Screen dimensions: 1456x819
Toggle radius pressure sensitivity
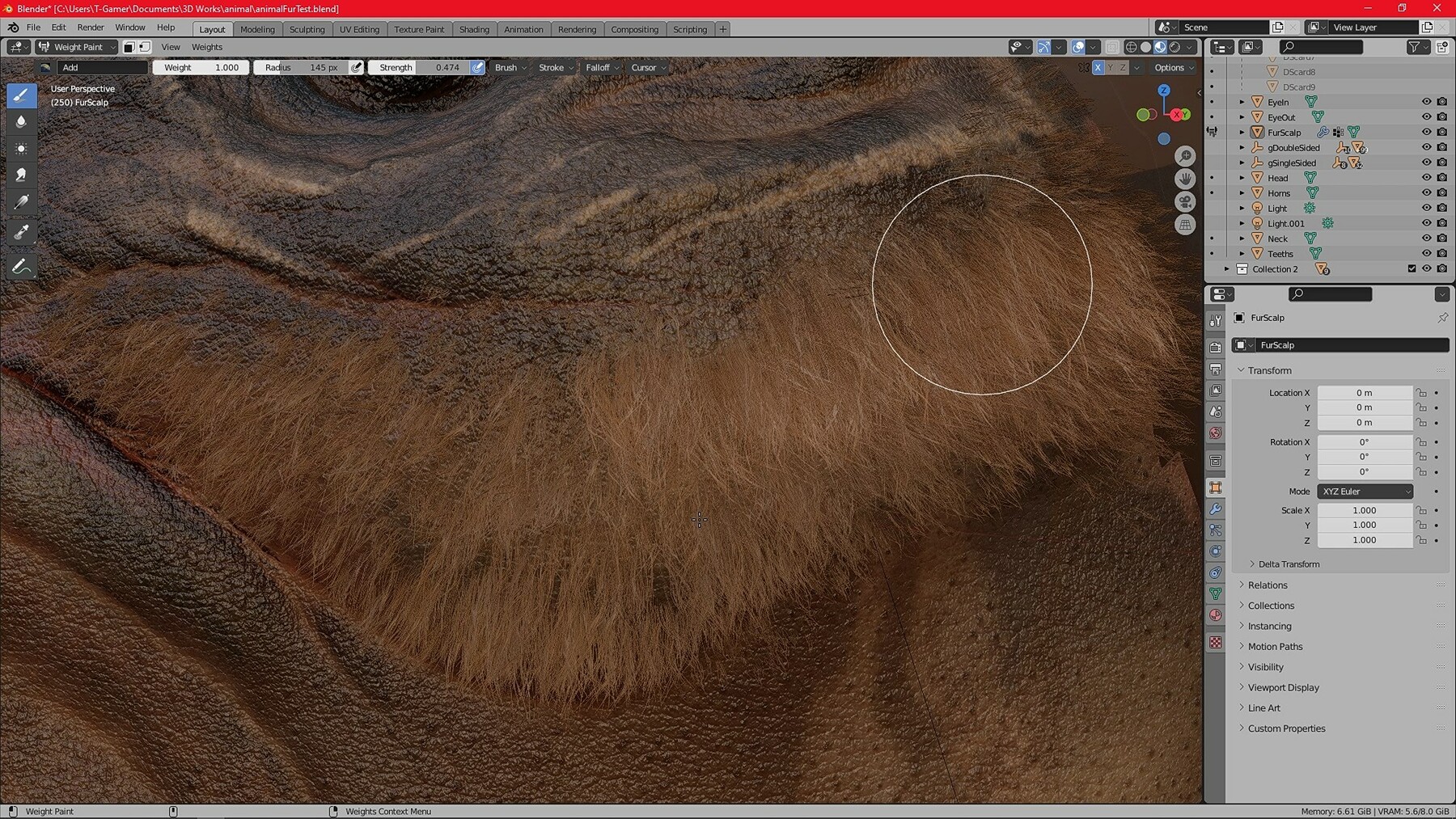point(356,68)
